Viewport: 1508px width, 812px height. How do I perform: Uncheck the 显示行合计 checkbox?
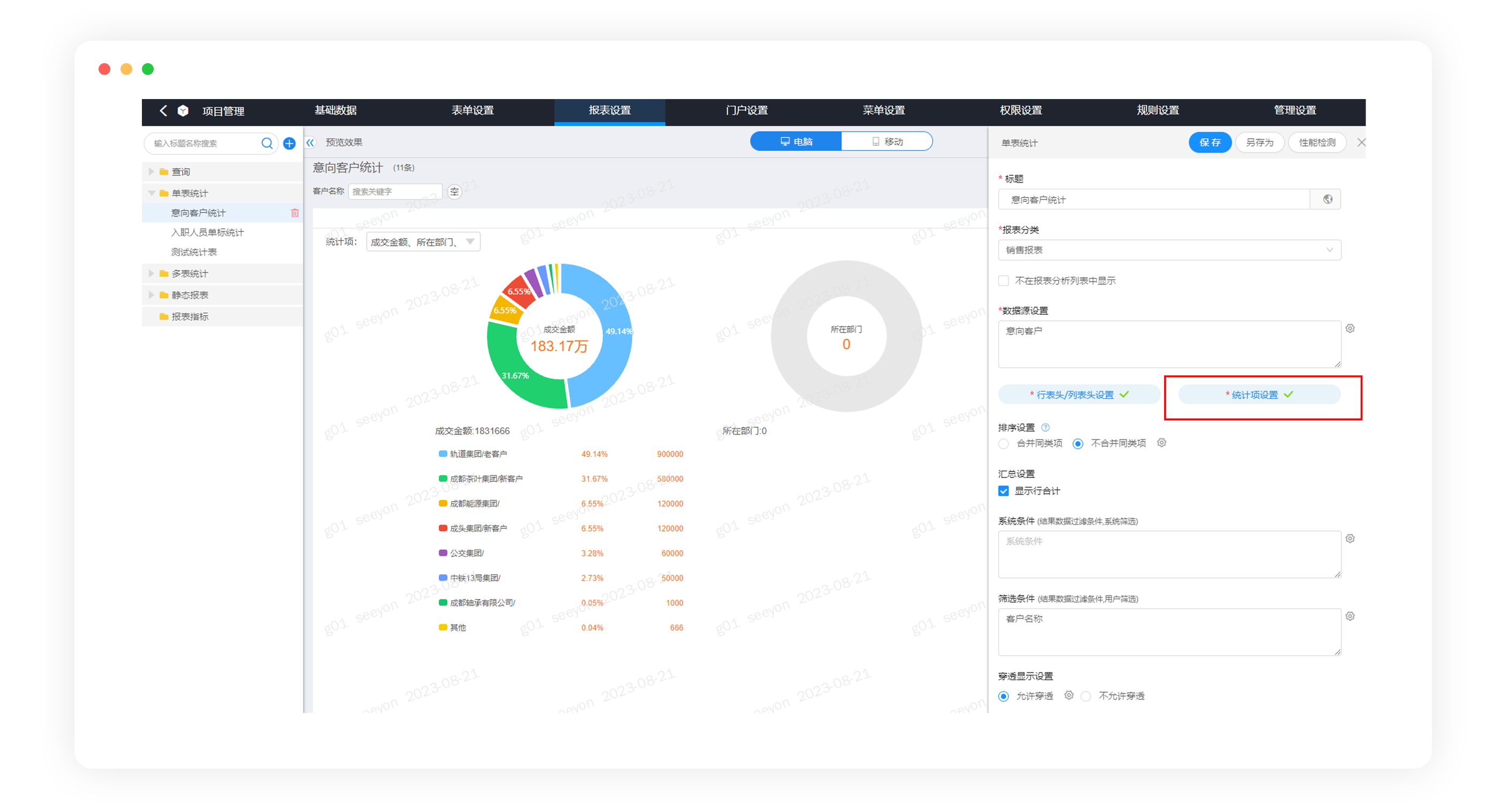click(1004, 491)
